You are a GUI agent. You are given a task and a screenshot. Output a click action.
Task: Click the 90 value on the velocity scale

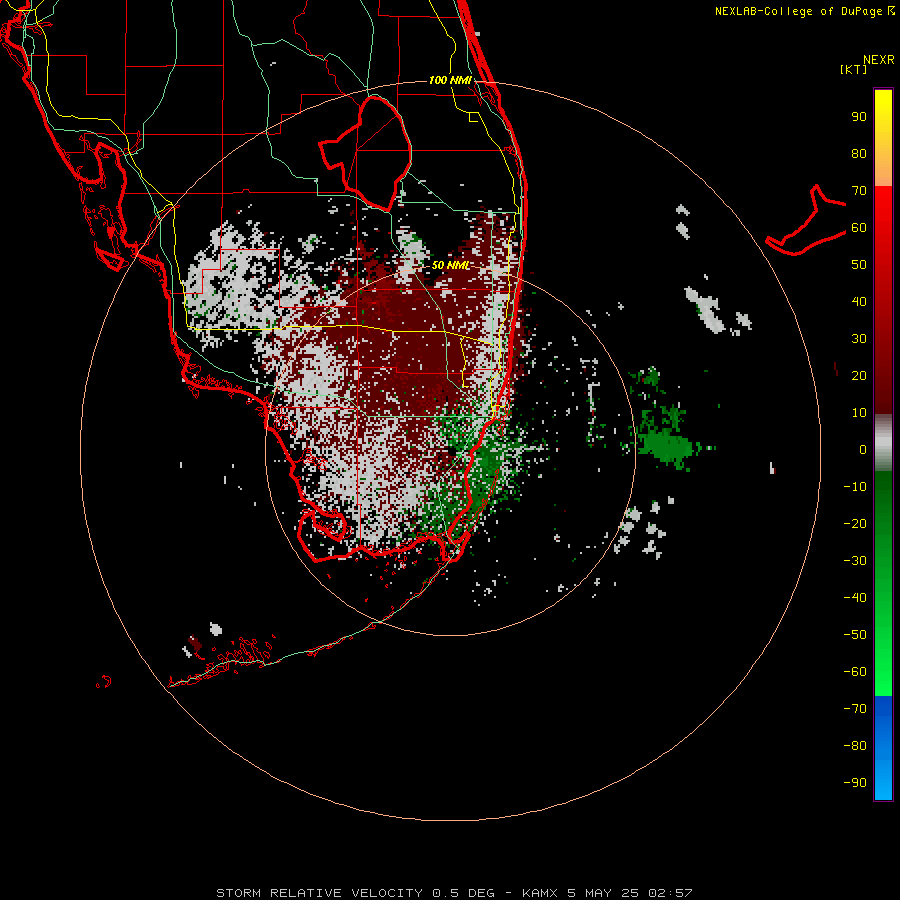click(859, 117)
